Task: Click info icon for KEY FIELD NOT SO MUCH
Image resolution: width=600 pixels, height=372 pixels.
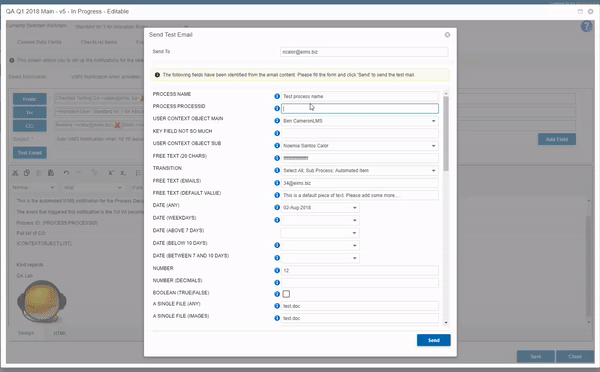Action: (277, 133)
